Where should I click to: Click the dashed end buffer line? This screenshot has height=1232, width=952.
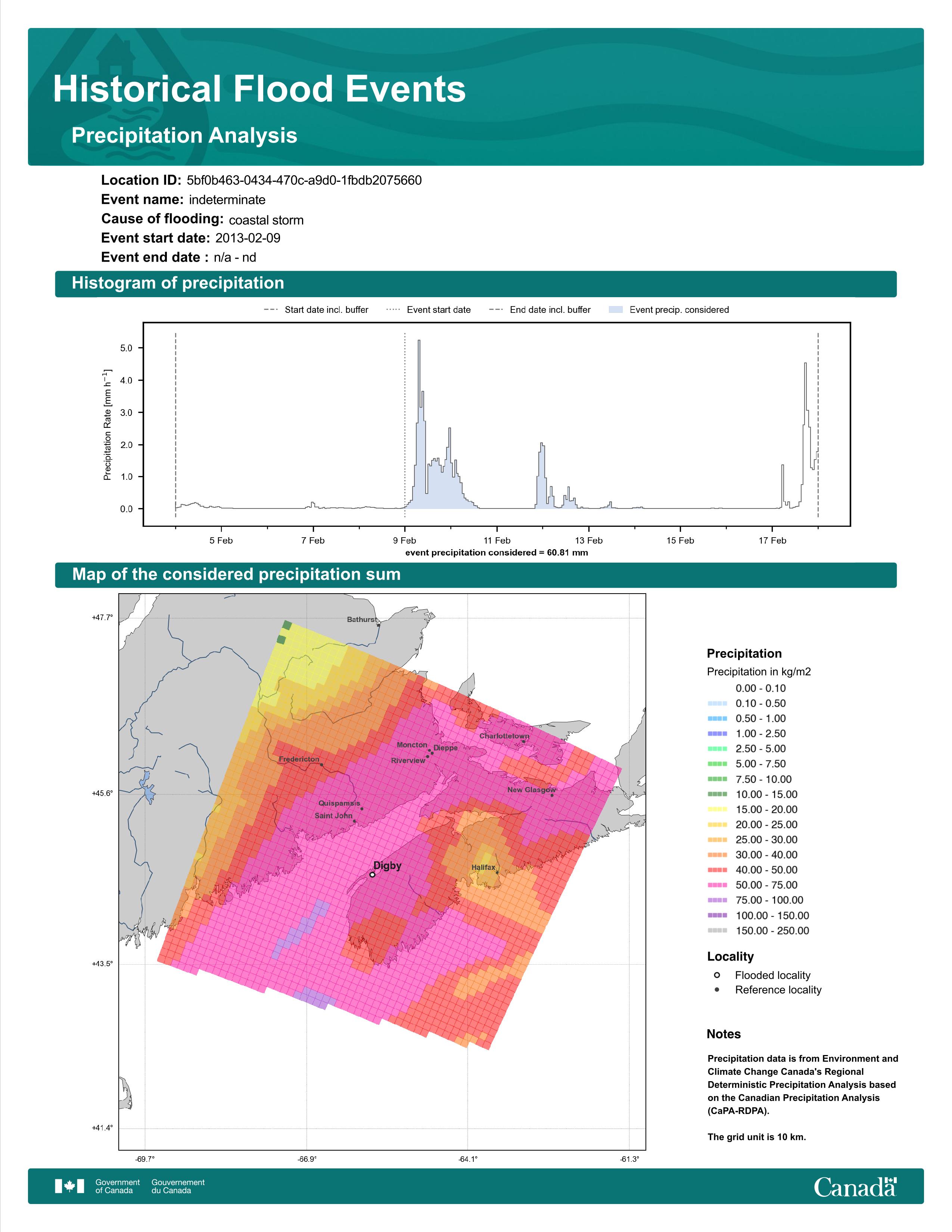point(818,424)
